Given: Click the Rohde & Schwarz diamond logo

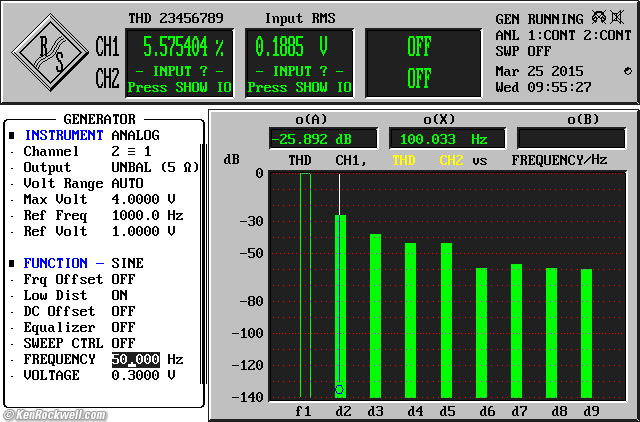Looking at the screenshot, I should pyautogui.click(x=50, y=52).
